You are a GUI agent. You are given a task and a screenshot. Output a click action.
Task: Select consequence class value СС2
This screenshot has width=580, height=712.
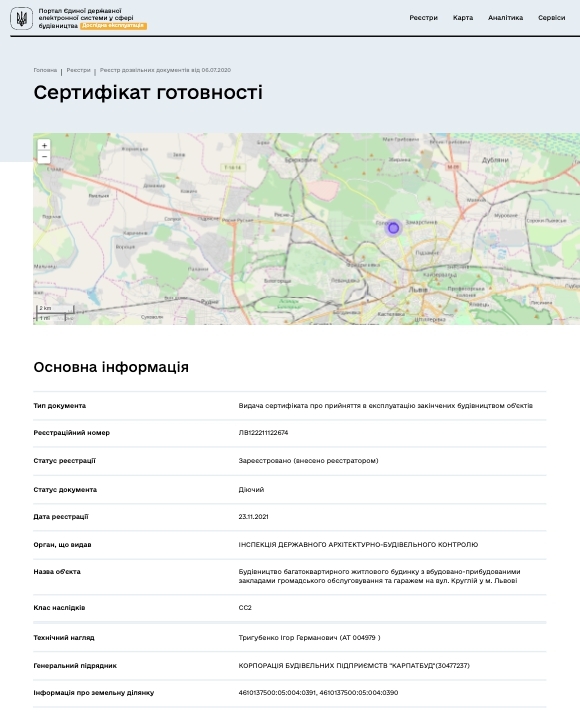pos(245,608)
